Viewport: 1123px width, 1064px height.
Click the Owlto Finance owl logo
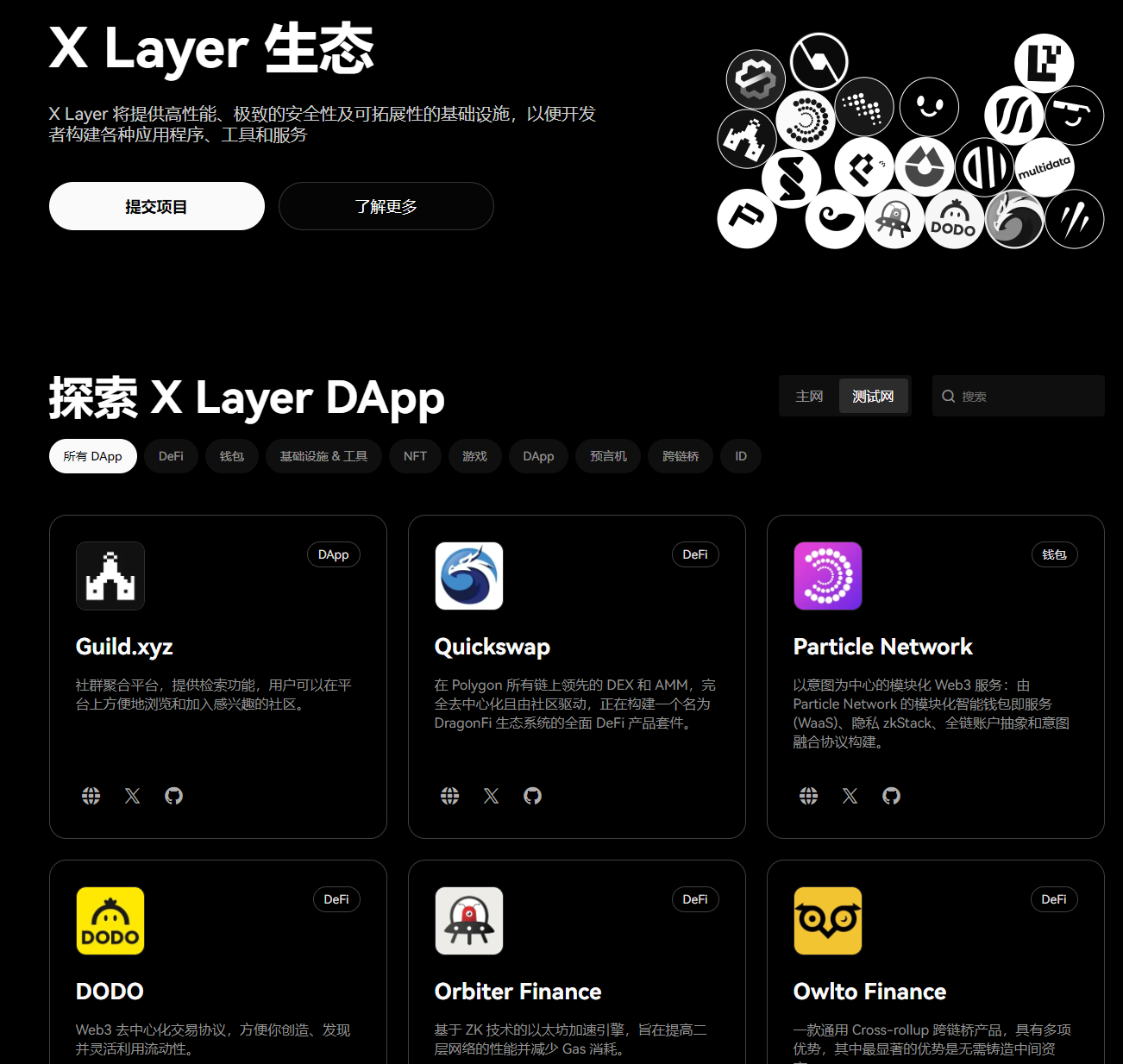coord(828,921)
